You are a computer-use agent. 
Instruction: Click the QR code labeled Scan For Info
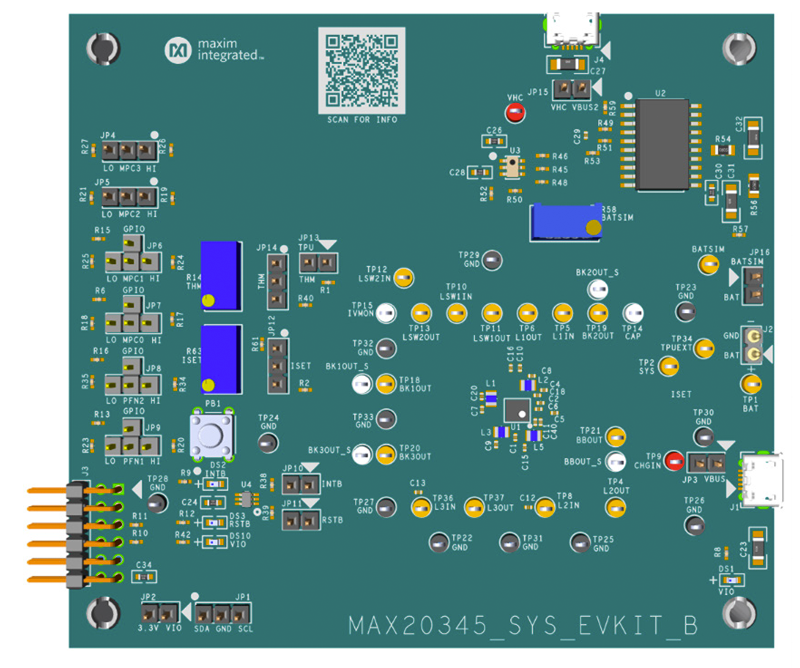[x=361, y=69]
